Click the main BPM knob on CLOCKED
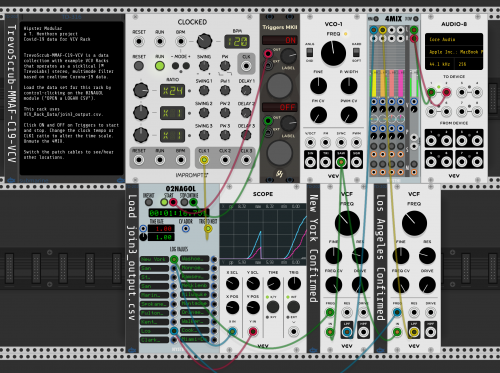This screenshot has width=500, height=373. [204, 41]
